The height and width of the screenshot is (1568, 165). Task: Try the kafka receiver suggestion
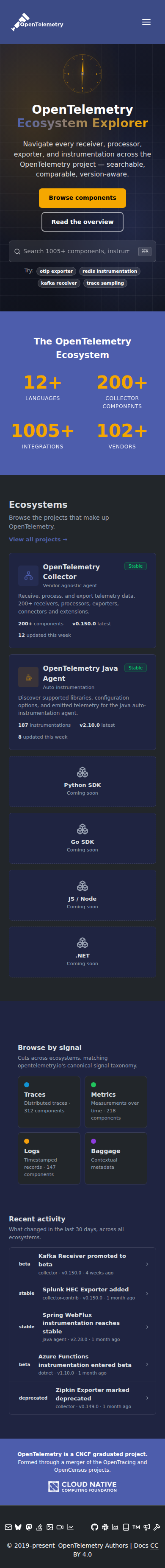[59, 283]
